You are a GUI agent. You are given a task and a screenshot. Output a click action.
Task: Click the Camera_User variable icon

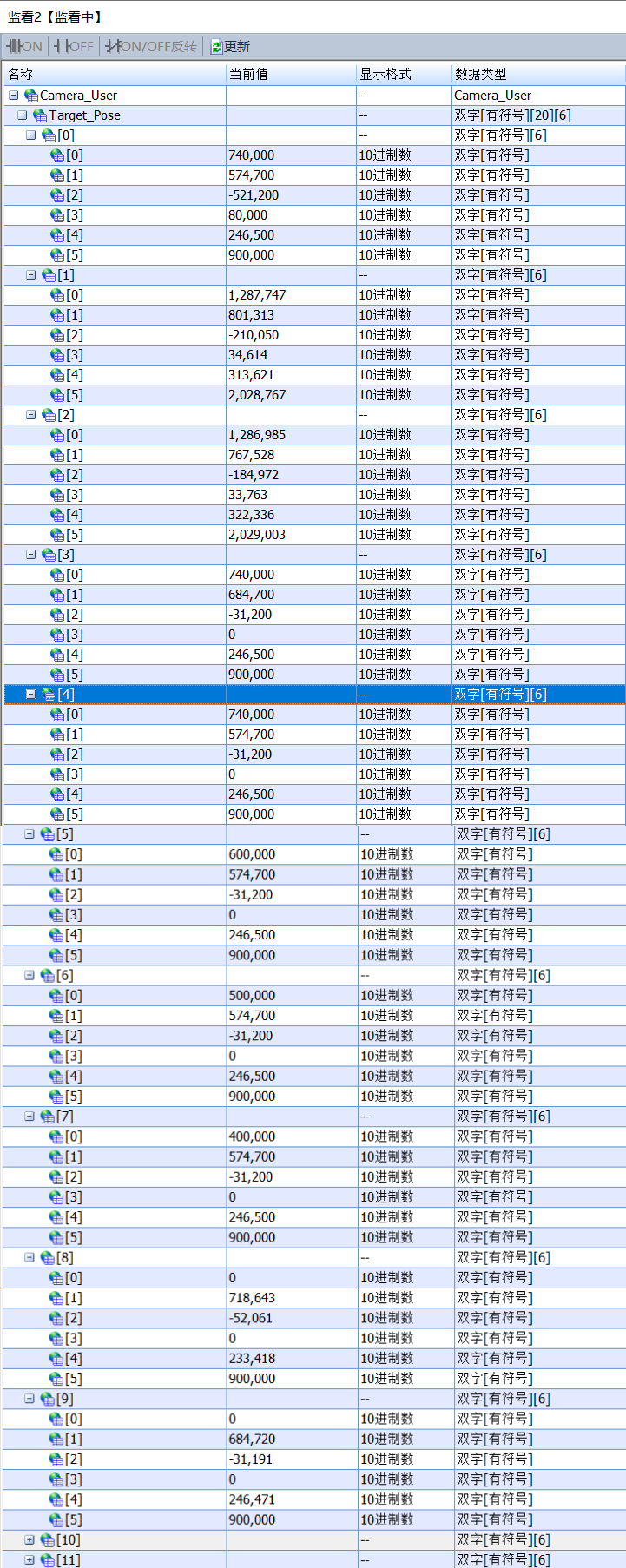click(x=31, y=96)
